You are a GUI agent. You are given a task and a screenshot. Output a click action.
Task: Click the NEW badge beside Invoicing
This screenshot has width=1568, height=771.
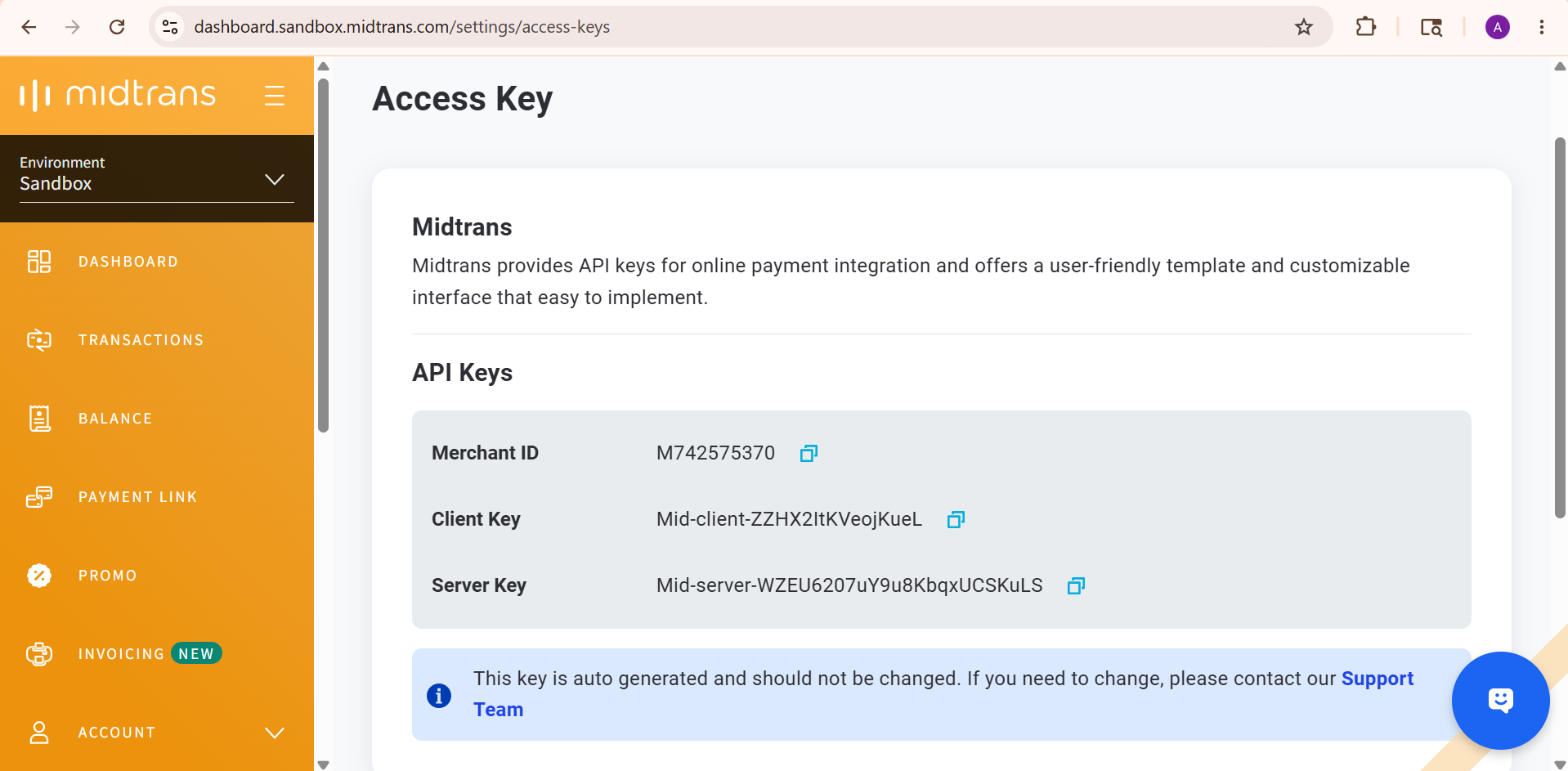pos(196,653)
